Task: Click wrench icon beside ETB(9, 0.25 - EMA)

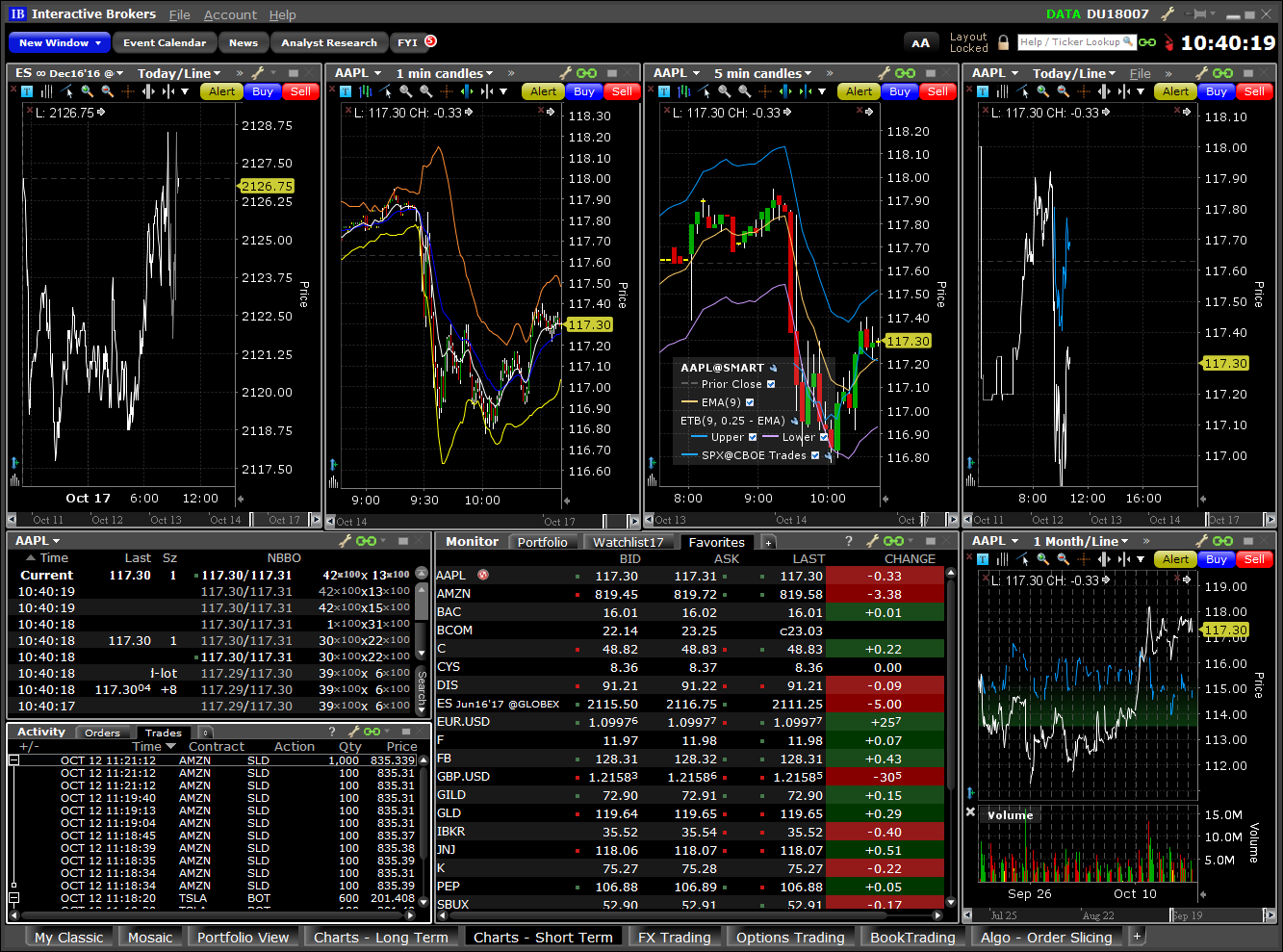Action: point(794,421)
